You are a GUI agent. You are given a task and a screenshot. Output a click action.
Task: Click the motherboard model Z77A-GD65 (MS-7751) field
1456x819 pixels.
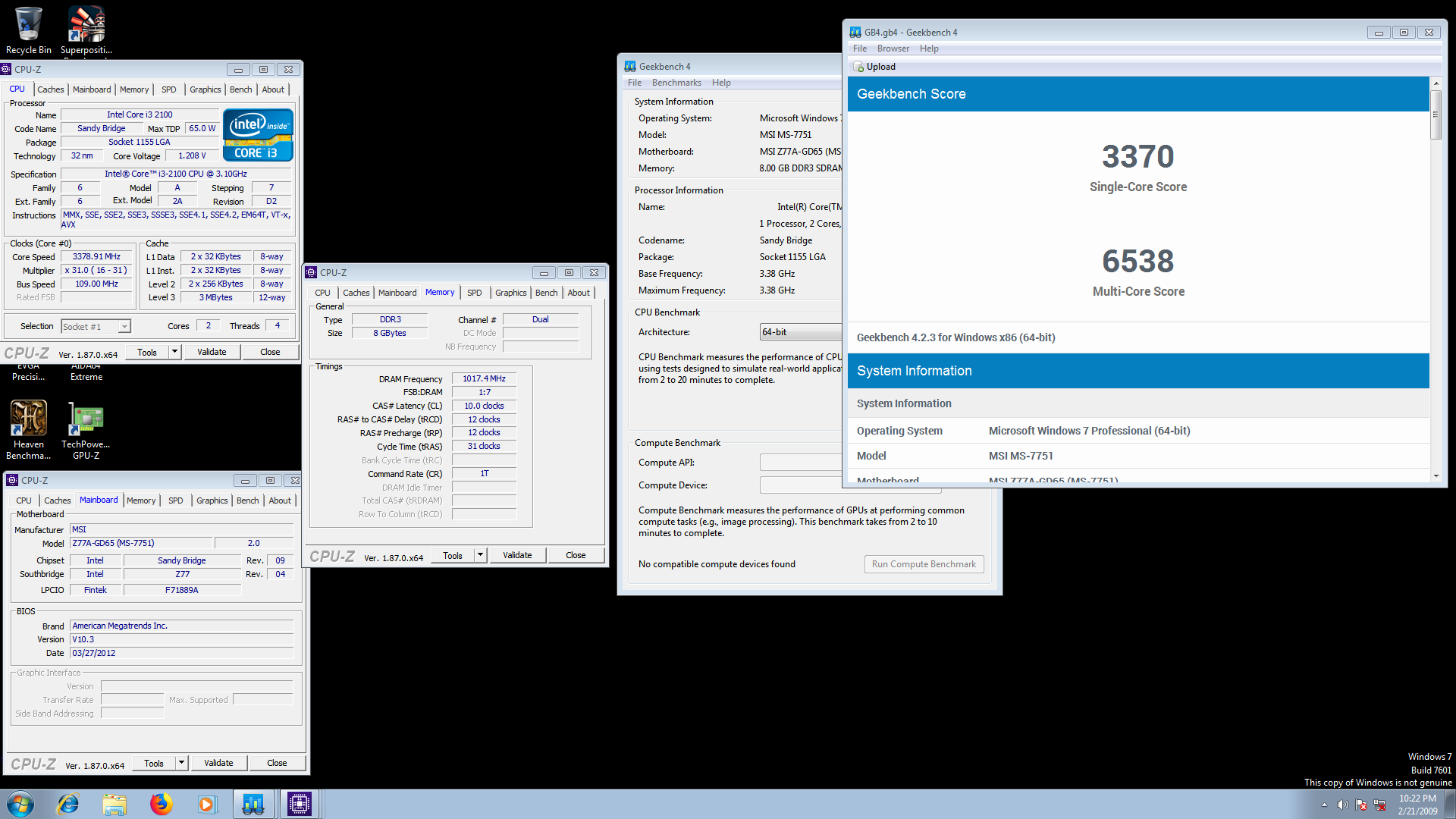142,543
